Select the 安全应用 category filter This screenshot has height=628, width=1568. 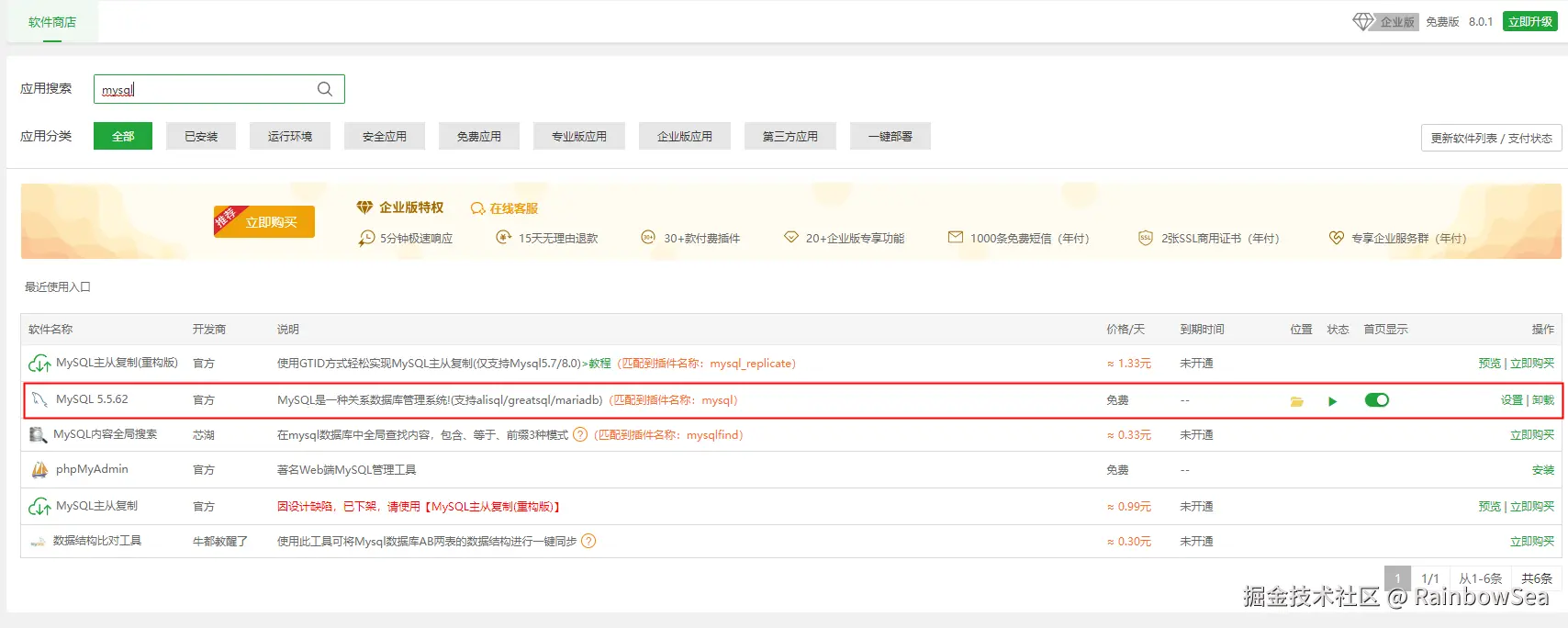pyautogui.click(x=385, y=136)
